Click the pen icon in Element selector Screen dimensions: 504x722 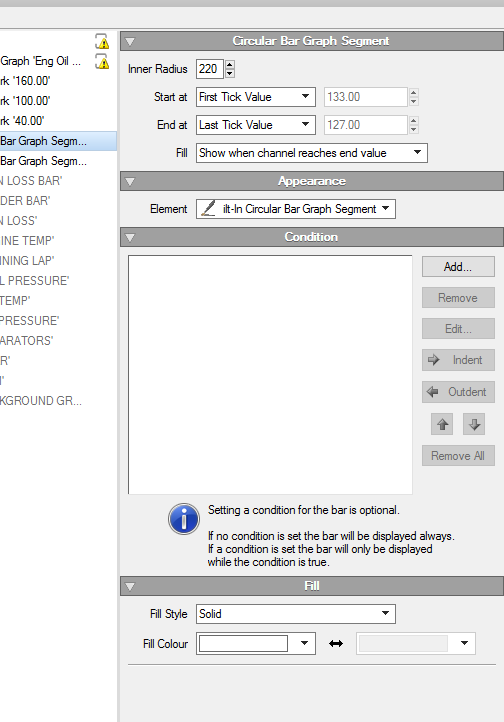(209, 209)
